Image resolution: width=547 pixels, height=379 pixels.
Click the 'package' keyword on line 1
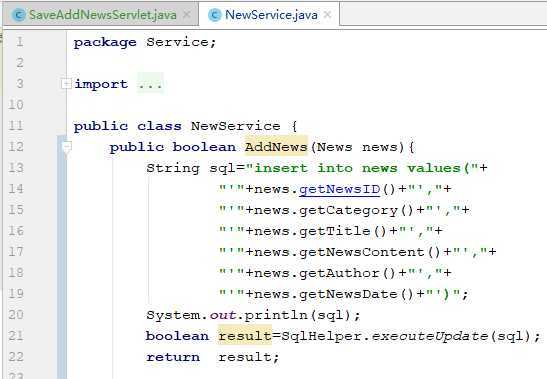tap(105, 43)
